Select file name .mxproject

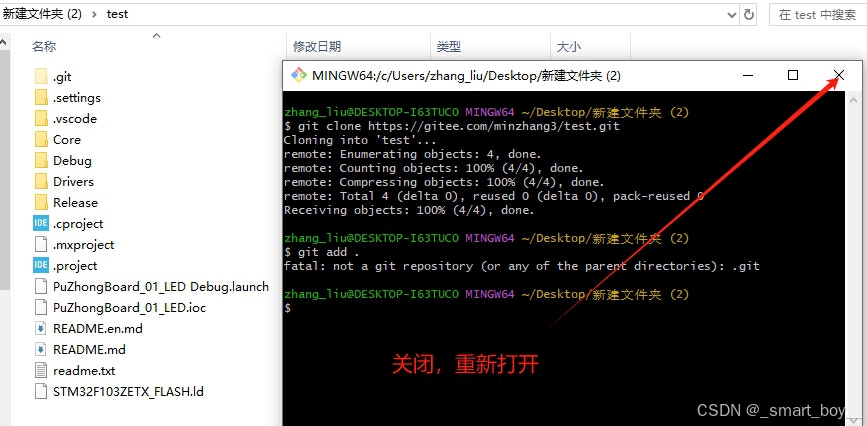[x=83, y=245]
